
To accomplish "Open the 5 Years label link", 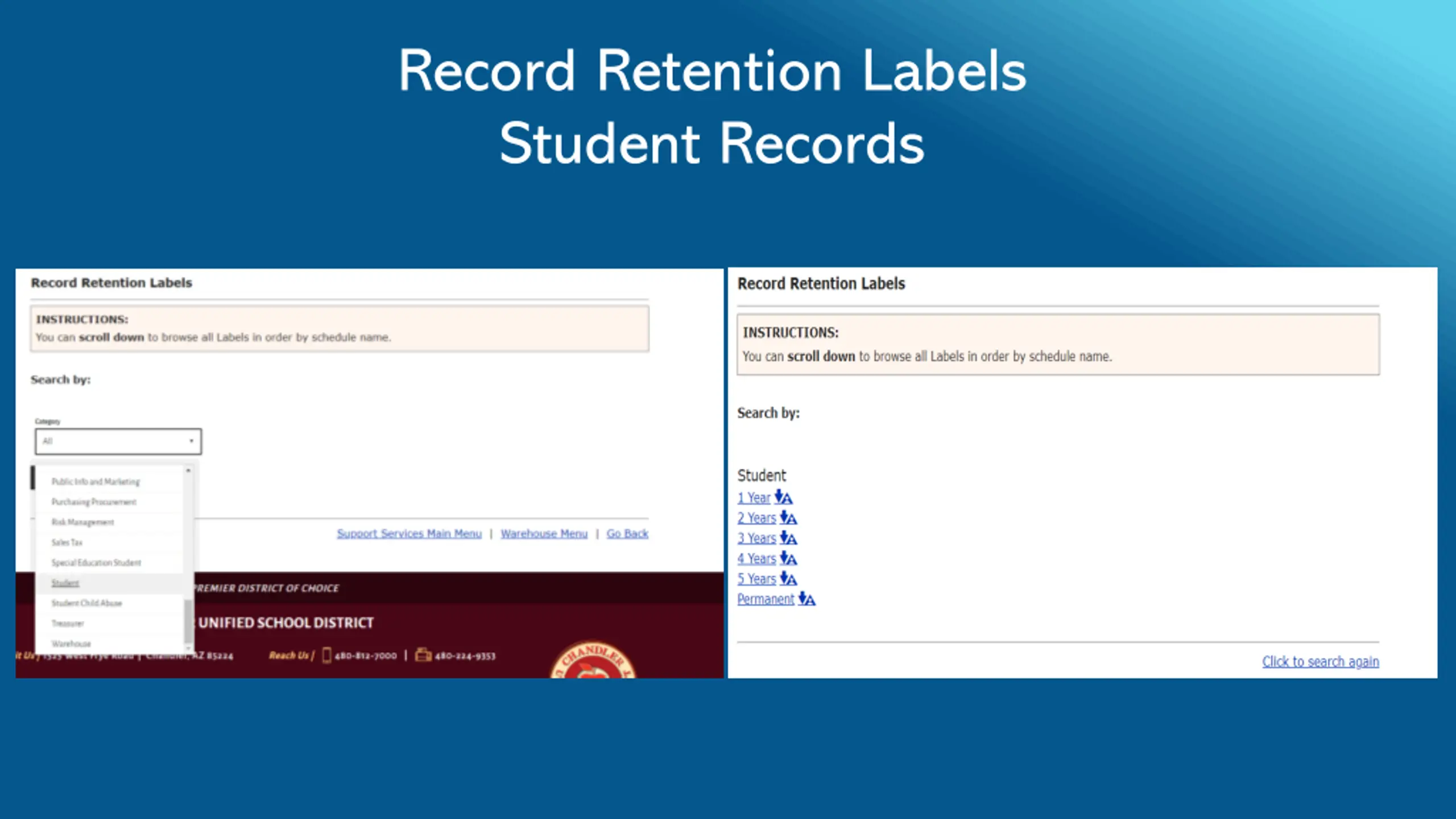I will click(756, 579).
